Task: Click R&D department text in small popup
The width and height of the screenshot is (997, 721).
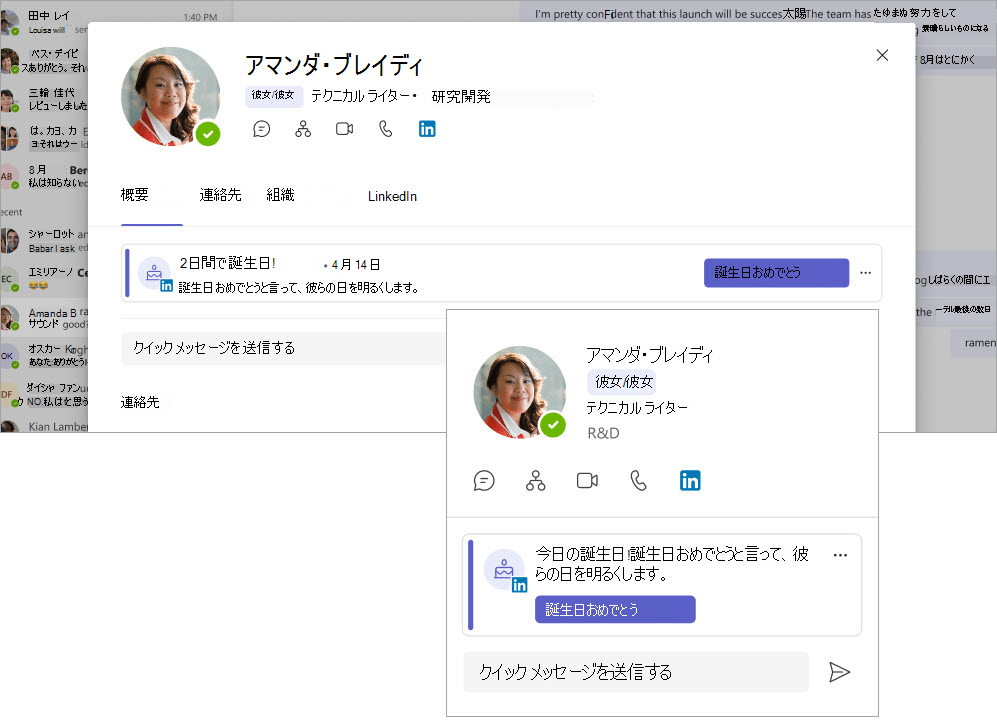Action: (x=603, y=433)
